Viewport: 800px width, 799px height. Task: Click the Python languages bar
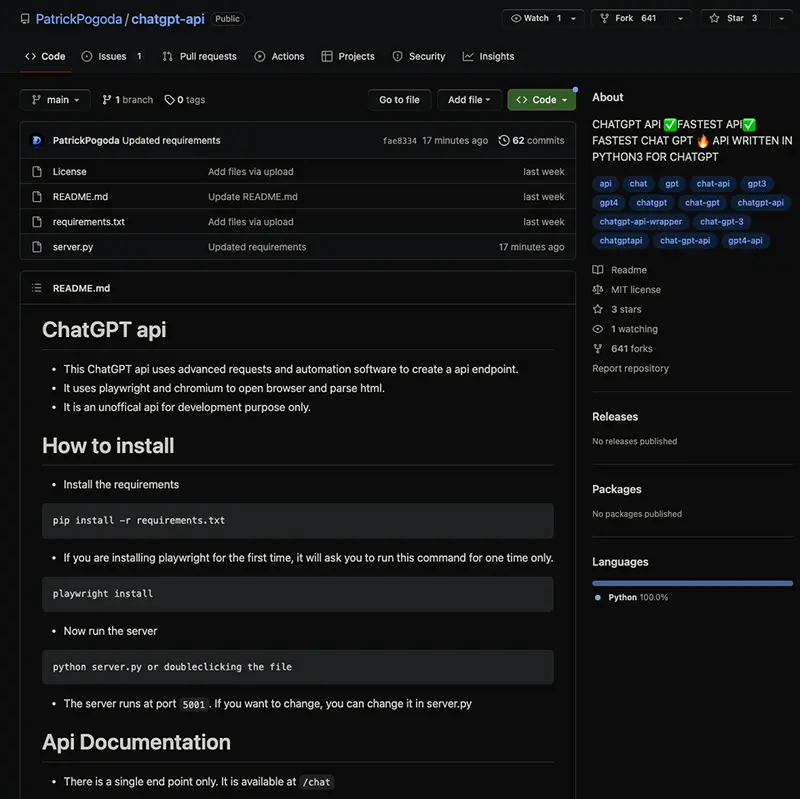(692, 583)
